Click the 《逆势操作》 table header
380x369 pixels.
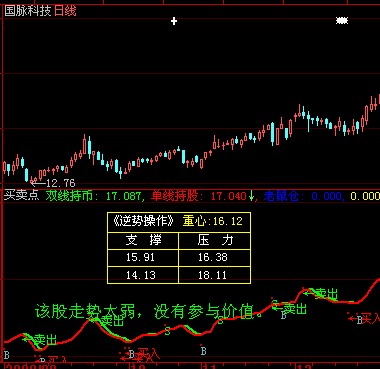[x=143, y=221]
